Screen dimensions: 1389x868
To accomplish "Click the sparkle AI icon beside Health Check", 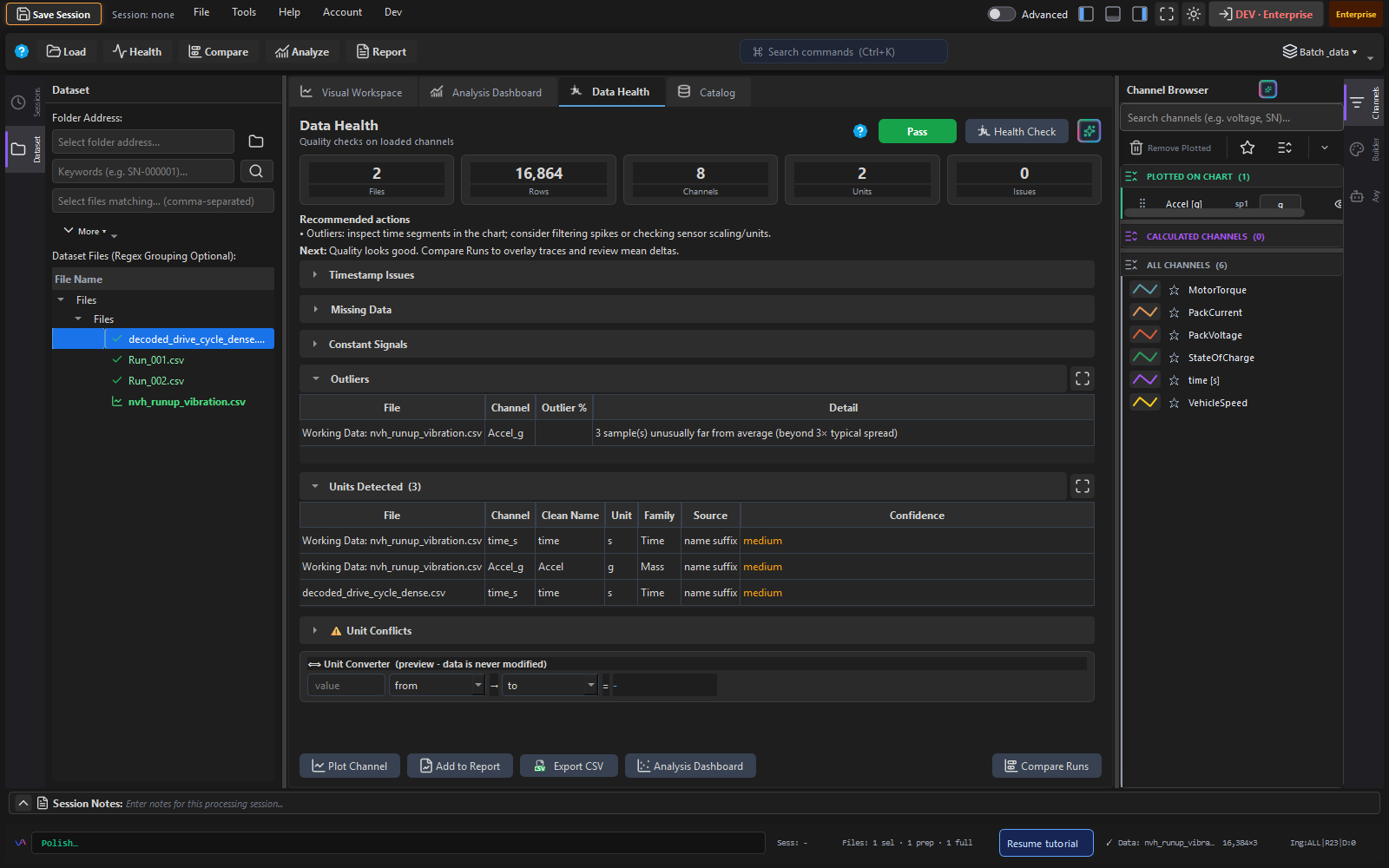I will tap(1089, 131).
